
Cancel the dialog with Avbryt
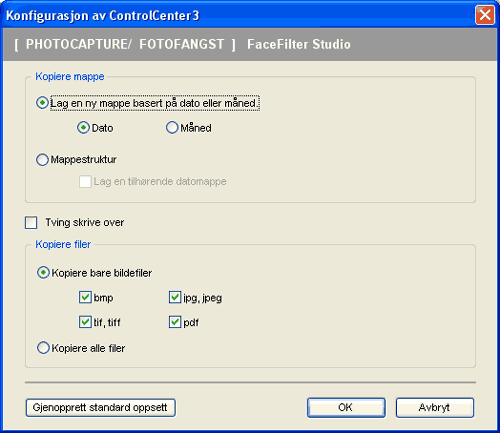435,407
